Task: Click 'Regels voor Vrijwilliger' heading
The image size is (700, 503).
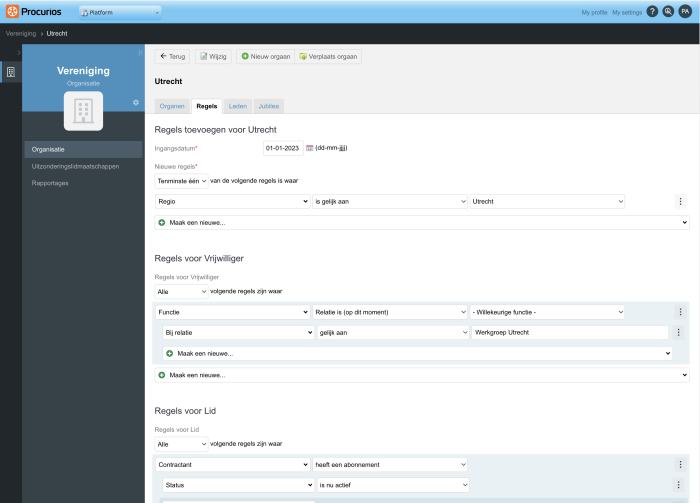Action: point(199,258)
